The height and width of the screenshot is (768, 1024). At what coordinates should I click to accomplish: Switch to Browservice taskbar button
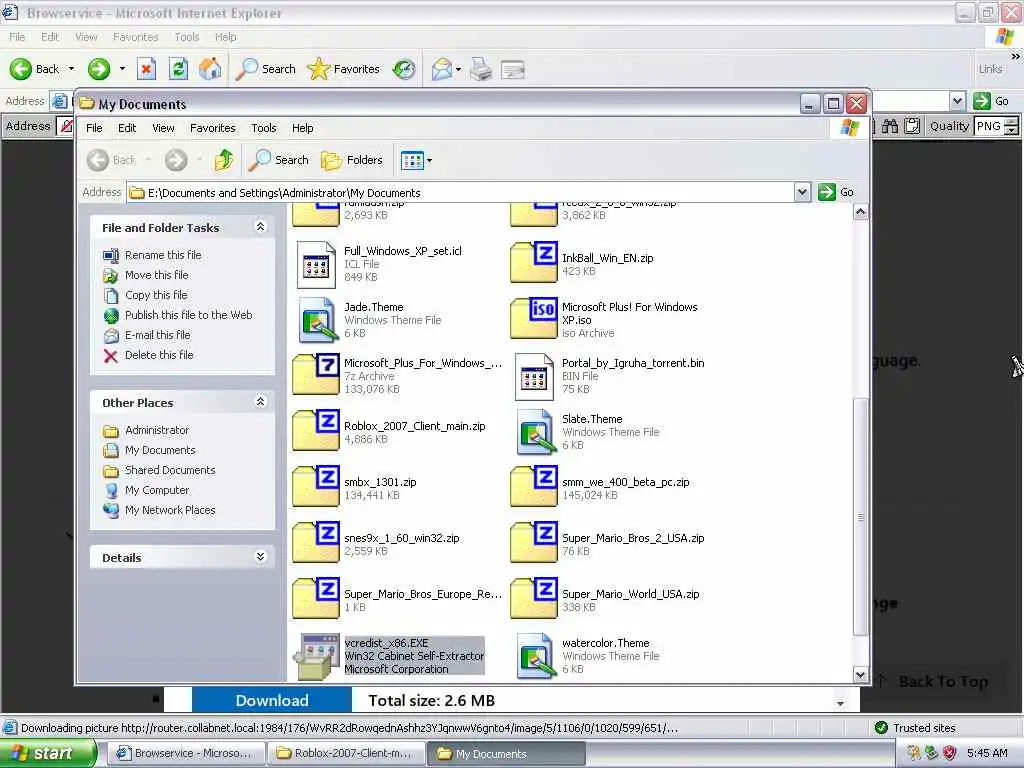tap(186, 753)
